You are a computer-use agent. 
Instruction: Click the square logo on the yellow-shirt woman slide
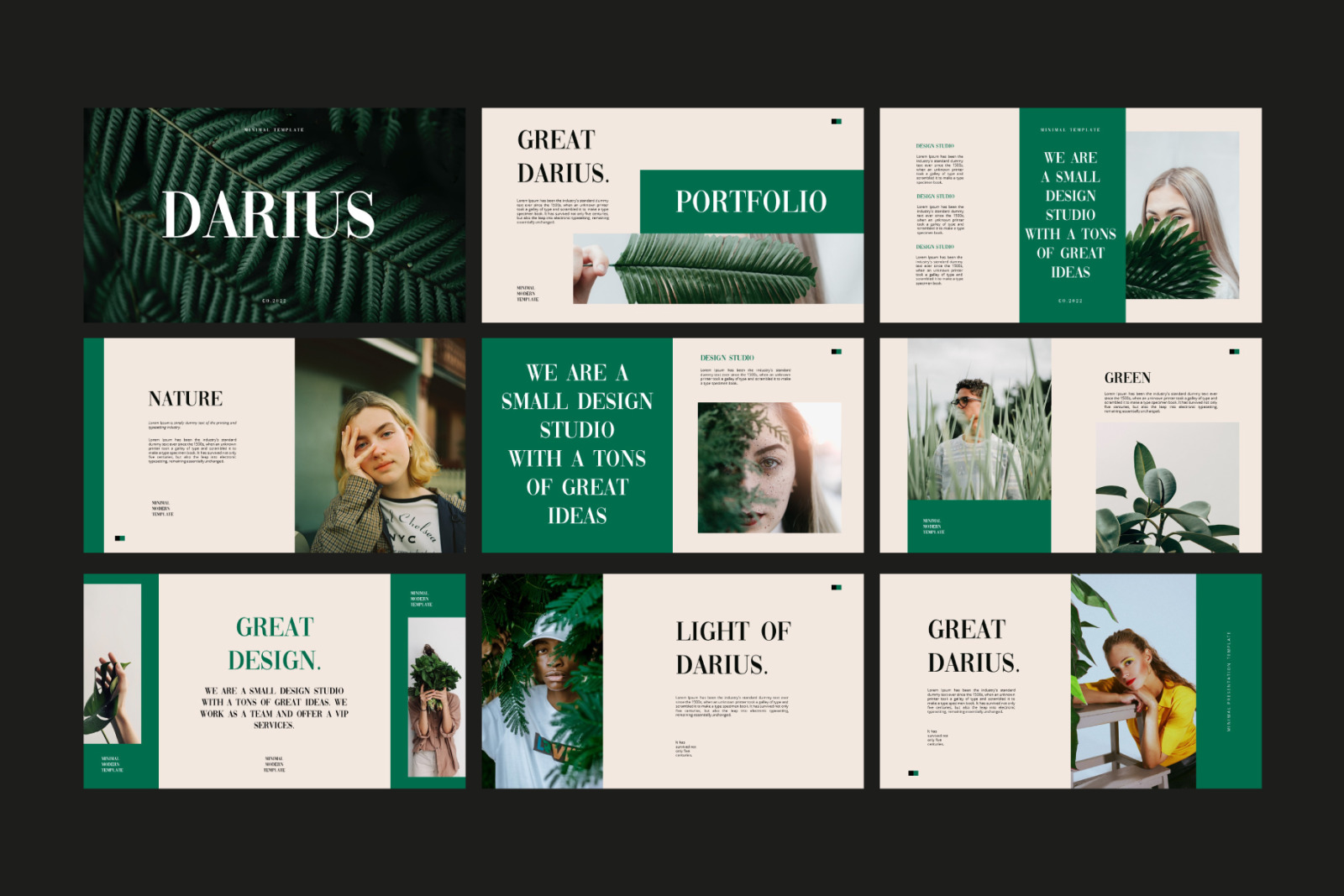click(x=913, y=773)
